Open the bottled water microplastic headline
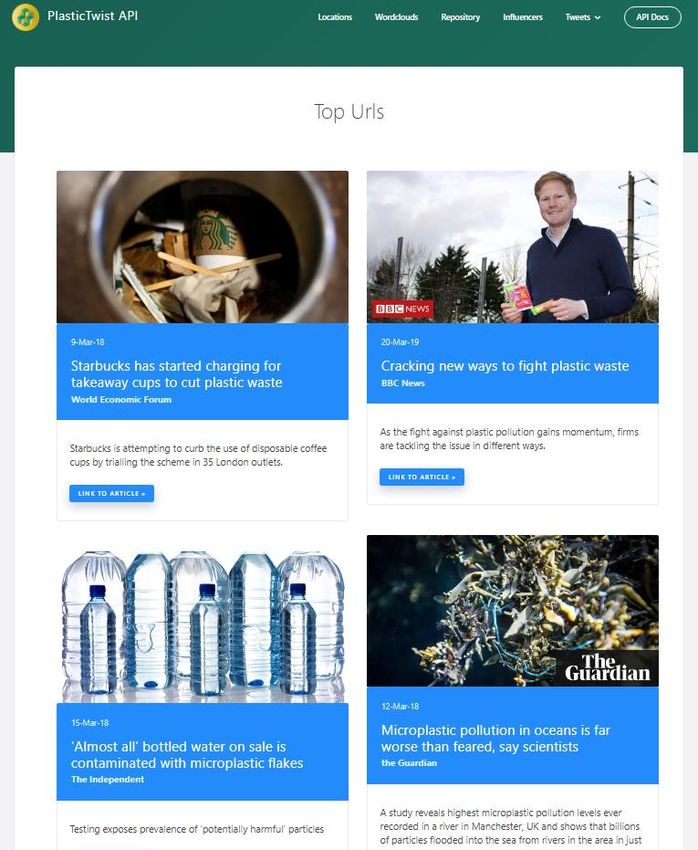This screenshot has width=698, height=850. [186, 755]
